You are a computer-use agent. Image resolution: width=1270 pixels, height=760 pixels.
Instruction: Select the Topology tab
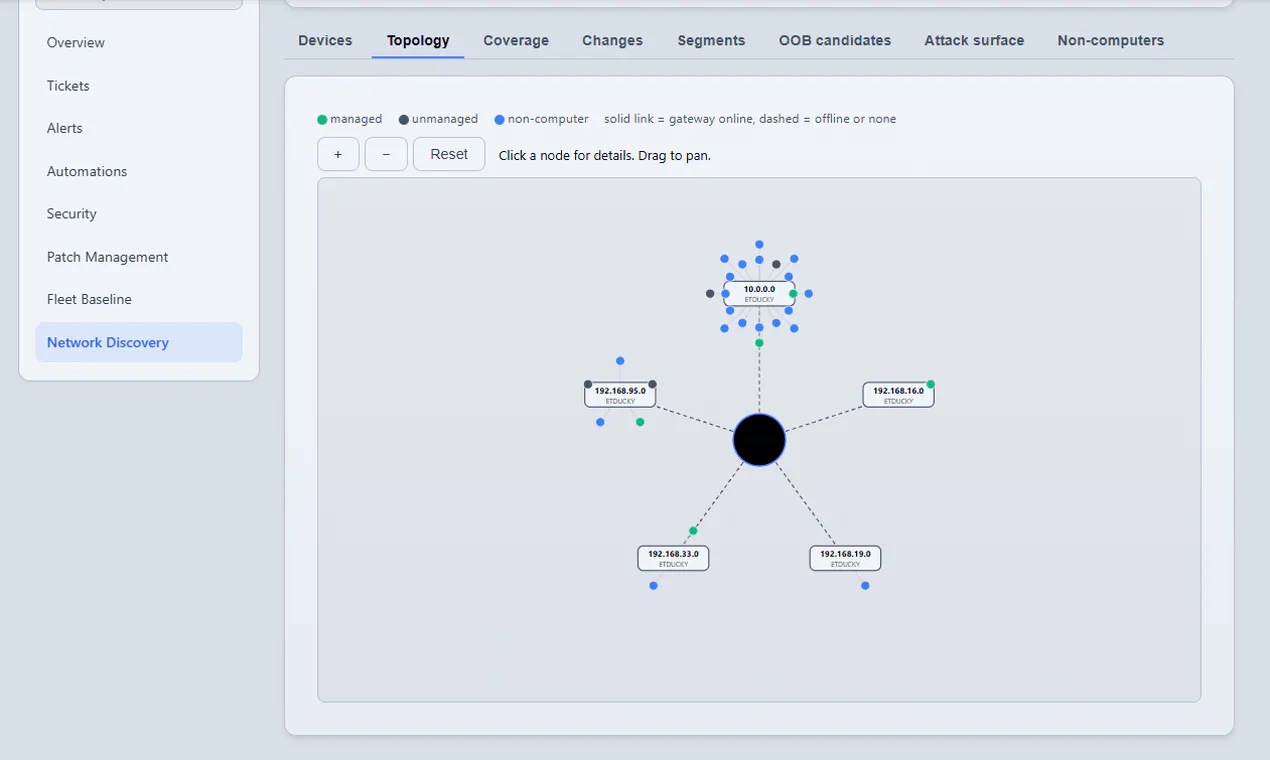(x=418, y=41)
